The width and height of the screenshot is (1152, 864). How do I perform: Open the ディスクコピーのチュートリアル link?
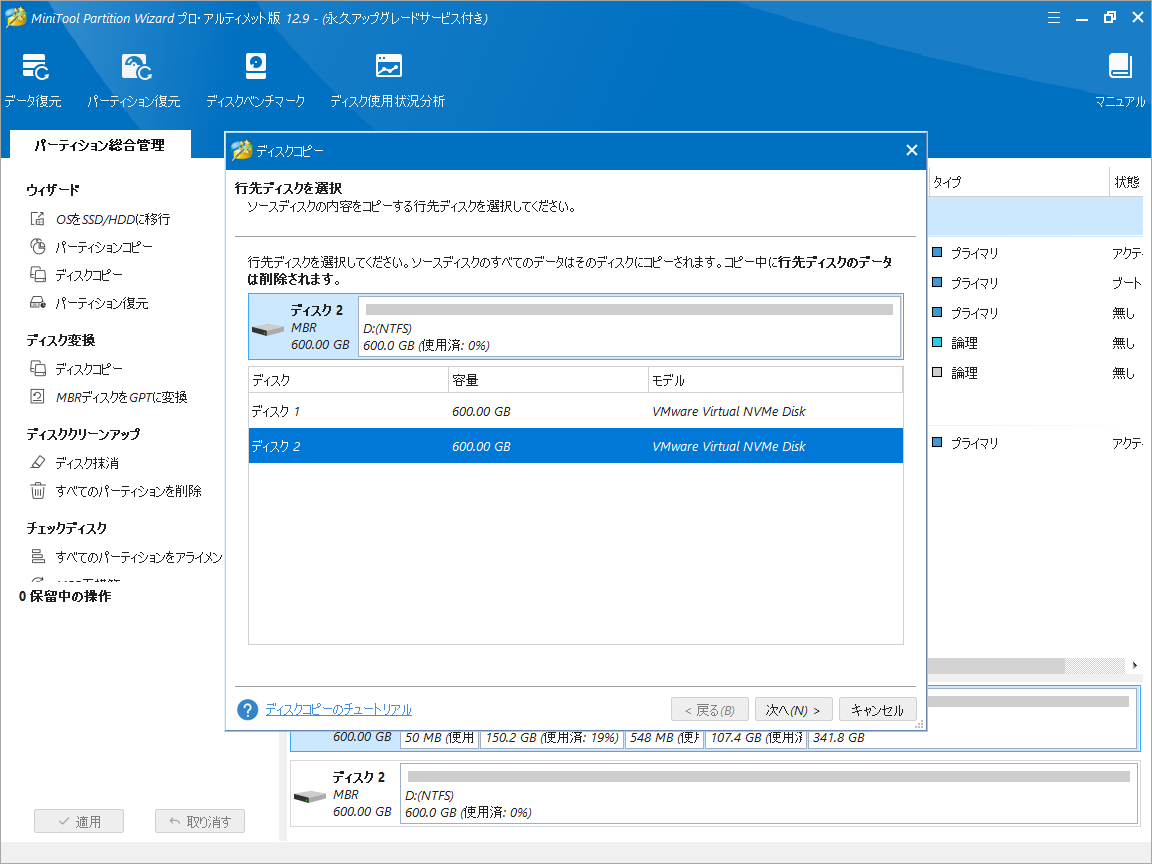[x=339, y=710]
